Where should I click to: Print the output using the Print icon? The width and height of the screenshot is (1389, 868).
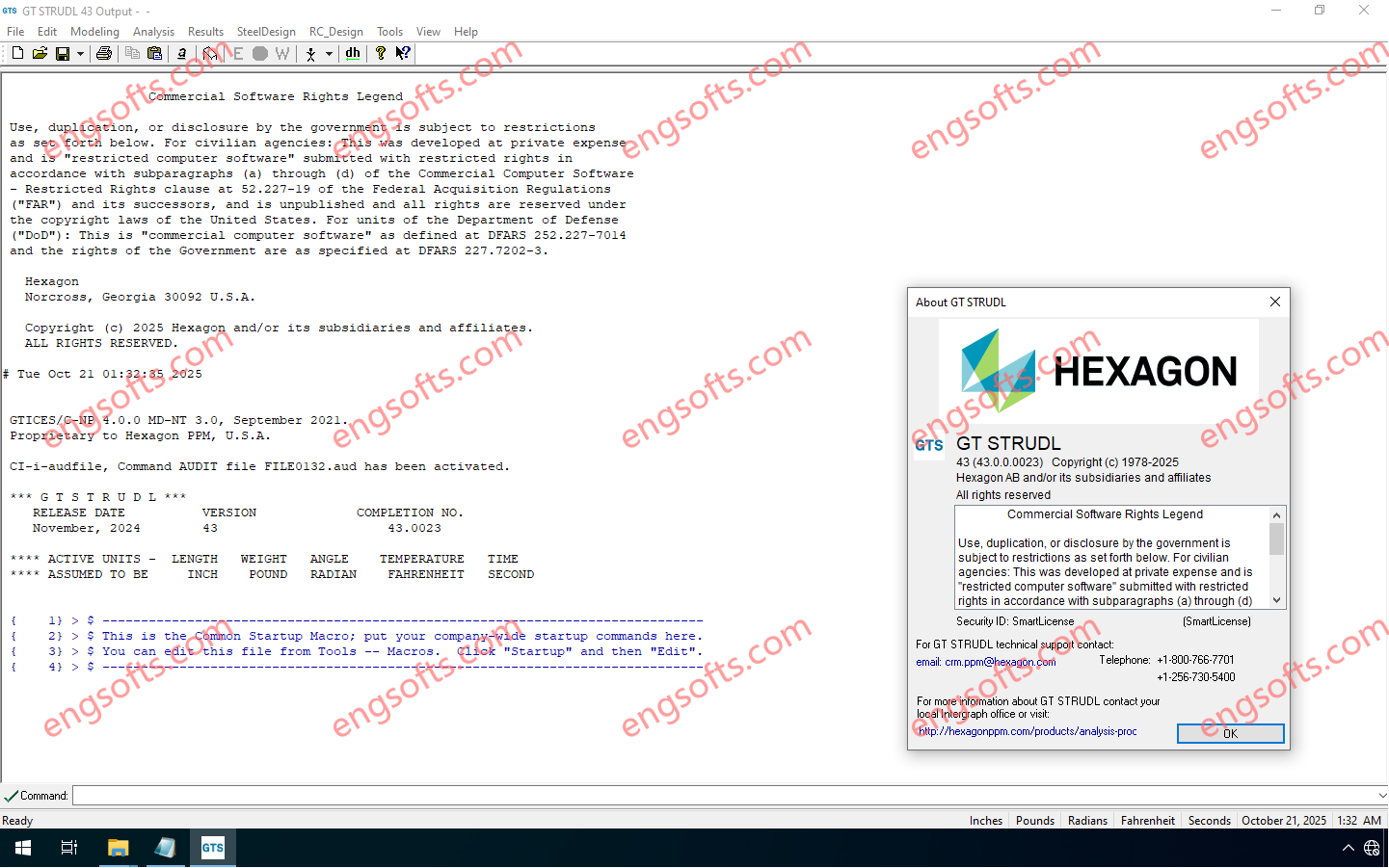click(x=104, y=53)
